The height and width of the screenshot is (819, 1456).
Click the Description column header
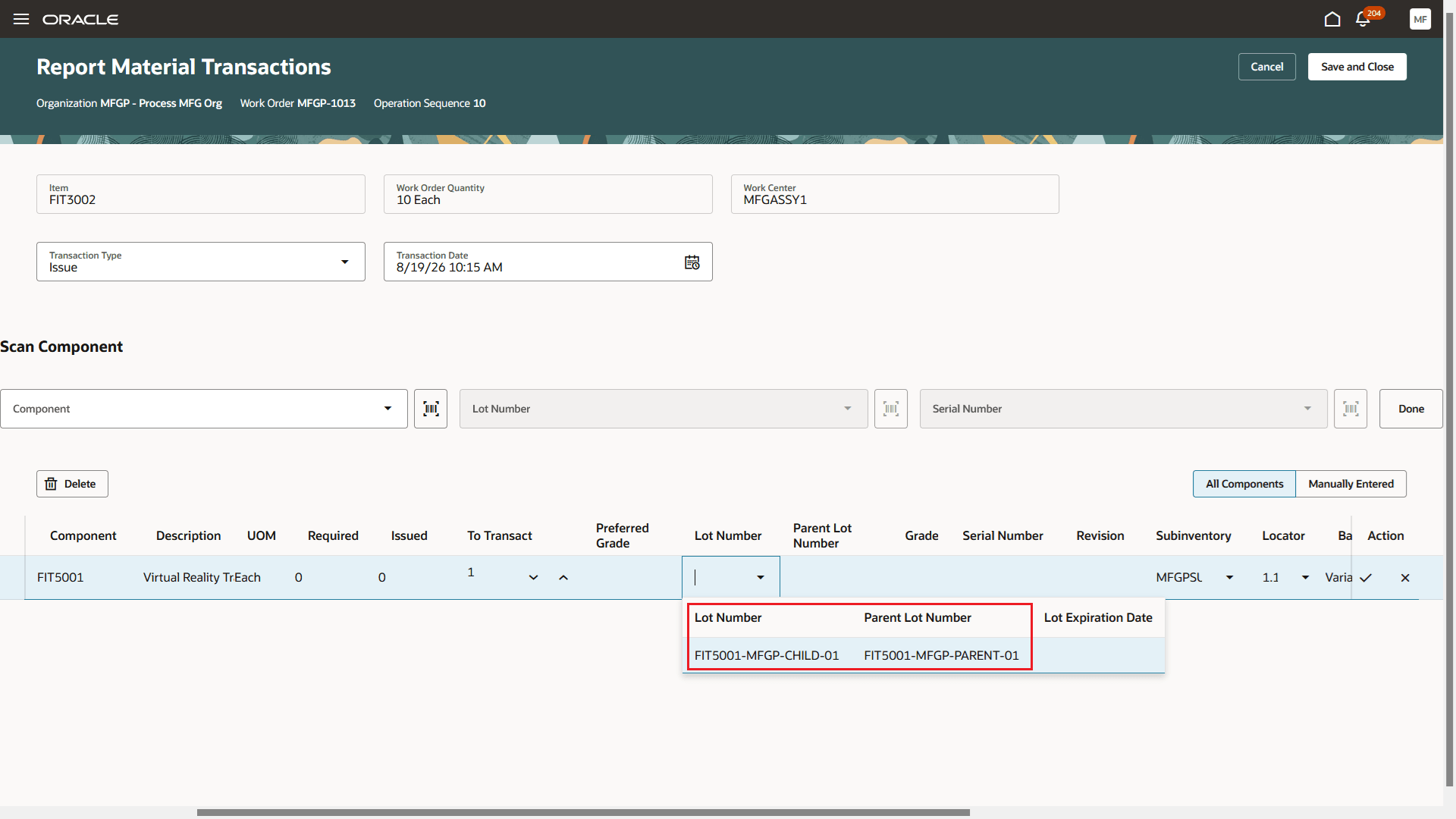click(188, 536)
